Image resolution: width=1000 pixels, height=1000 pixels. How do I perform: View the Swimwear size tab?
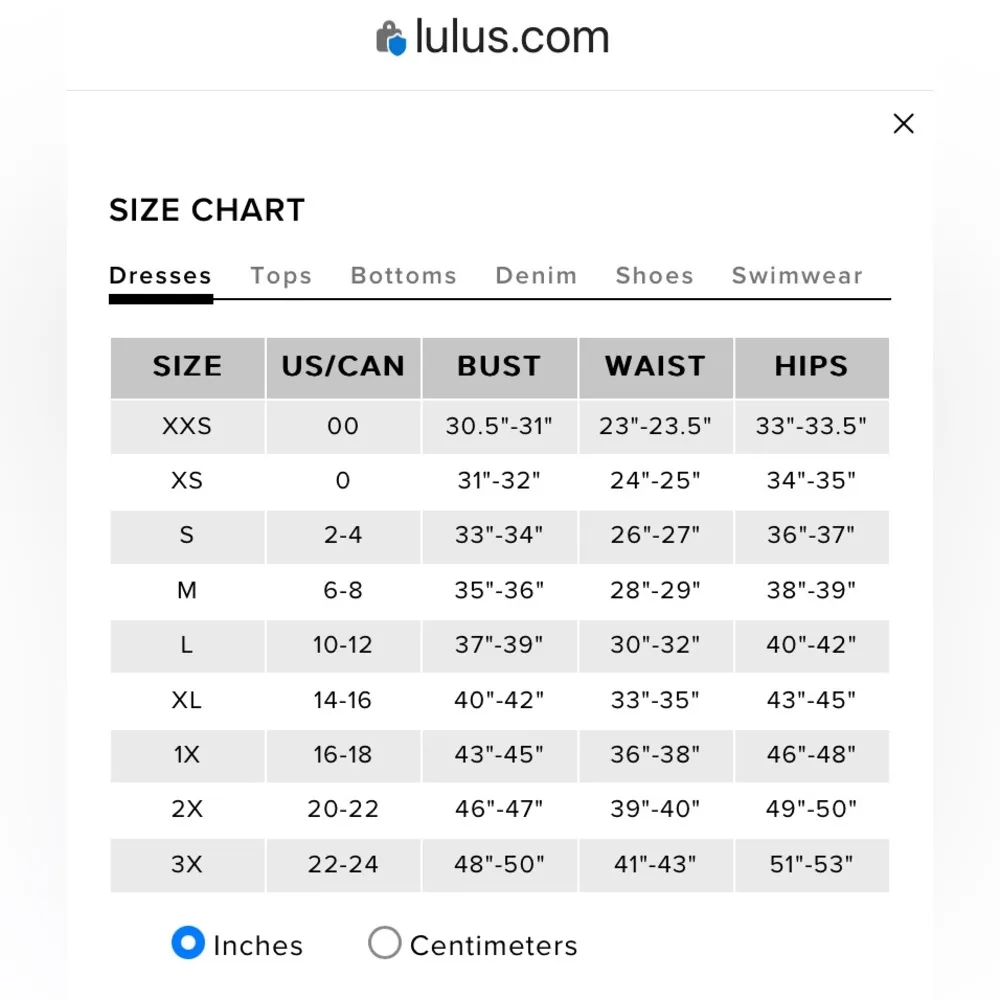pos(797,276)
